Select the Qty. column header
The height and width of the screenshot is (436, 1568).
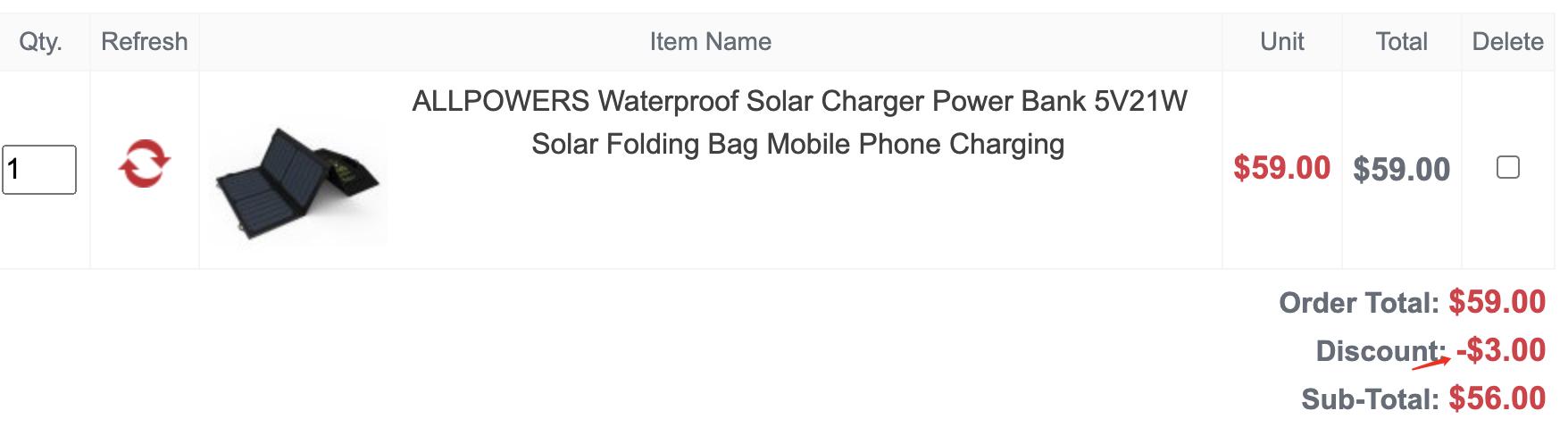(41, 42)
